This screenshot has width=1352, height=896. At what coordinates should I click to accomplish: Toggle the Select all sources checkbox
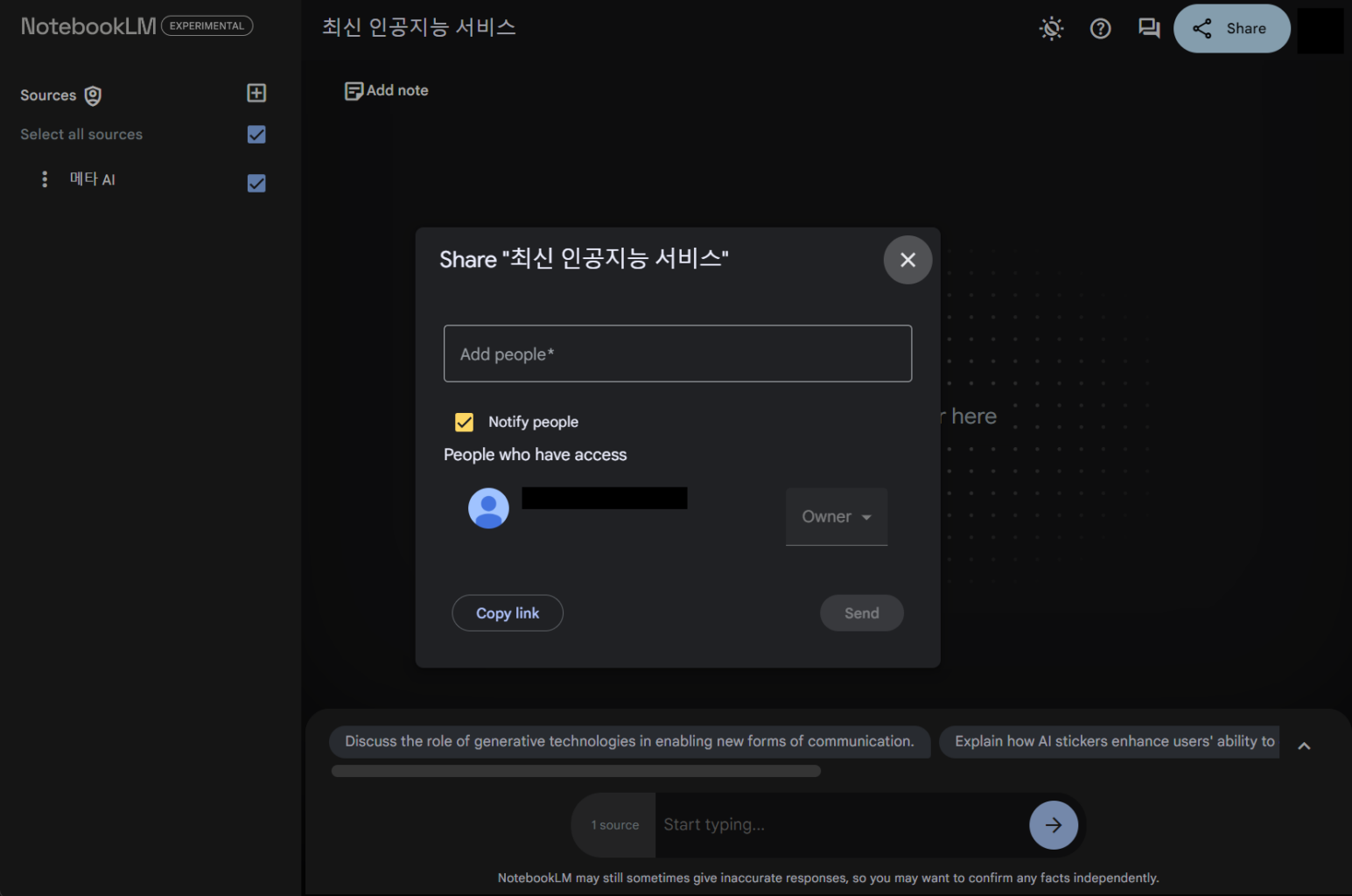tap(256, 135)
